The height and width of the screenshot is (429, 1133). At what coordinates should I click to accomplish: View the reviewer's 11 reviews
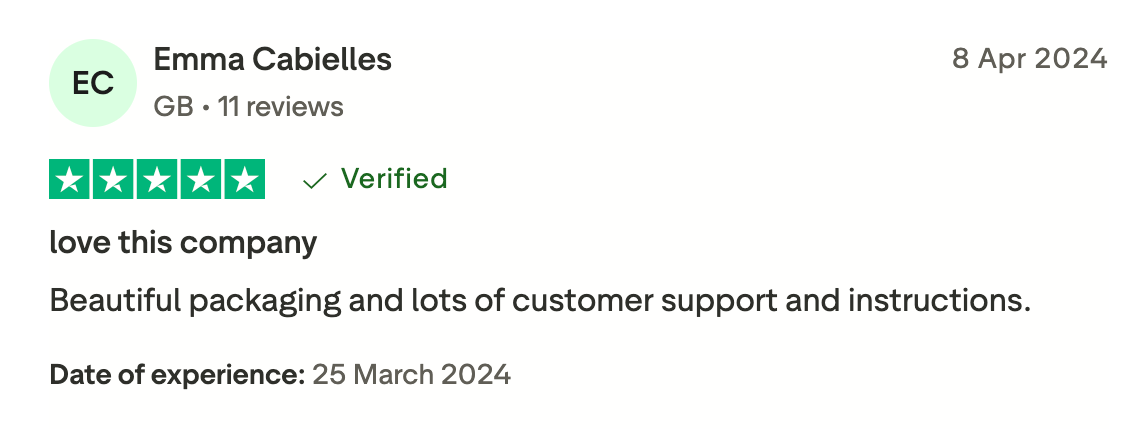(280, 107)
